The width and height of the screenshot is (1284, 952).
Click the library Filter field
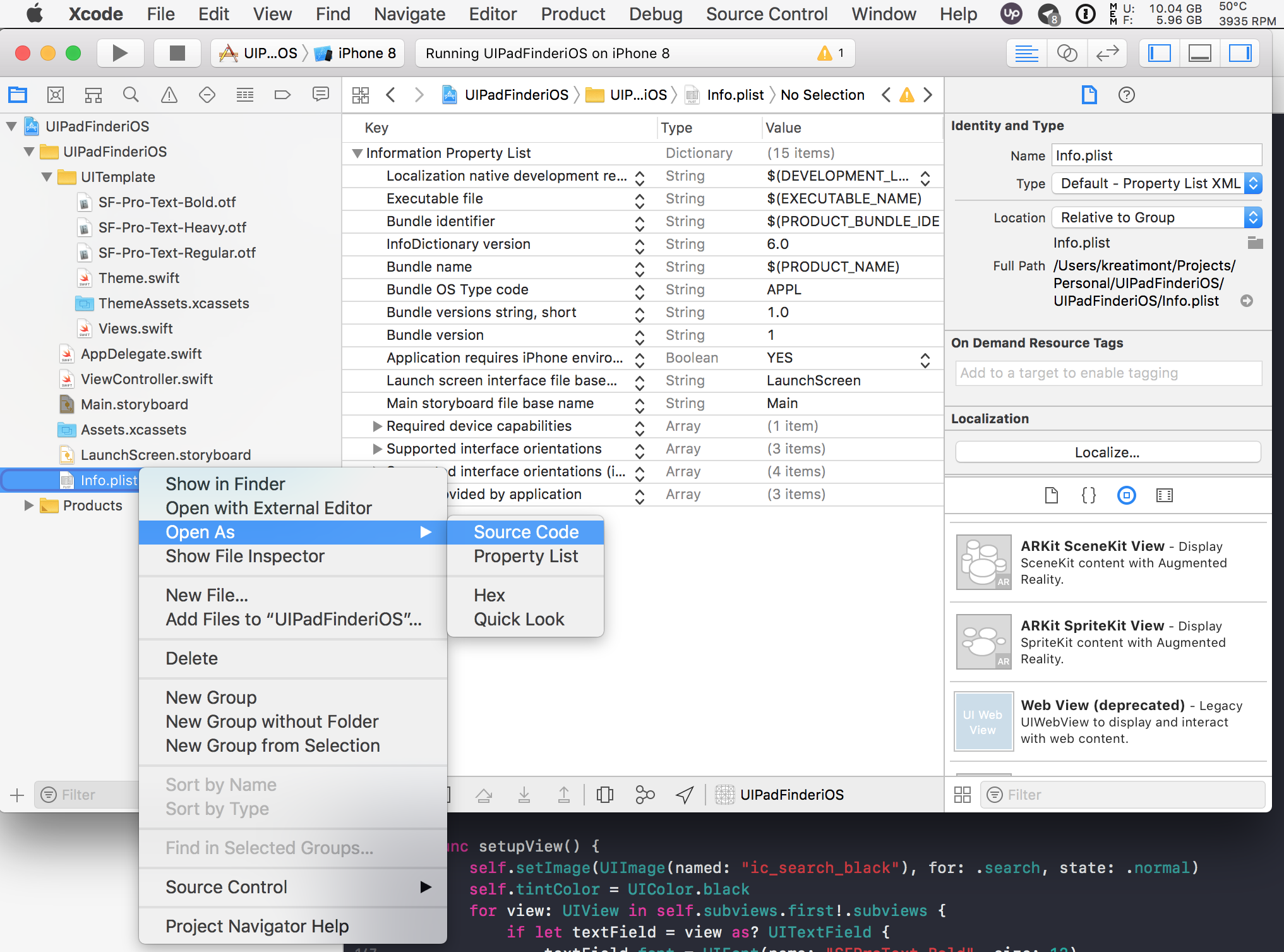(x=1123, y=795)
